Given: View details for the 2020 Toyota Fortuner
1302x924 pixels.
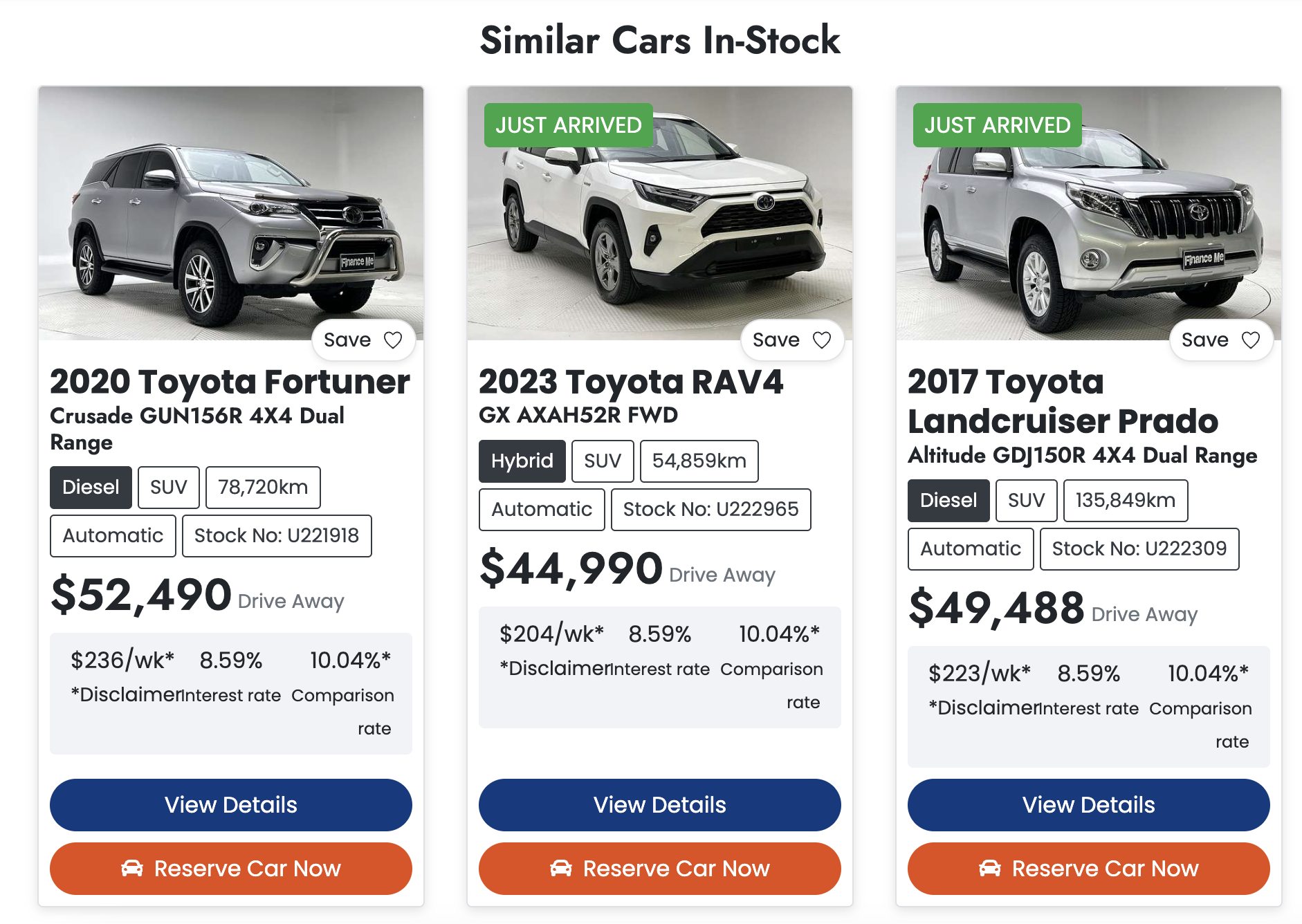Looking at the screenshot, I should pyautogui.click(x=231, y=805).
